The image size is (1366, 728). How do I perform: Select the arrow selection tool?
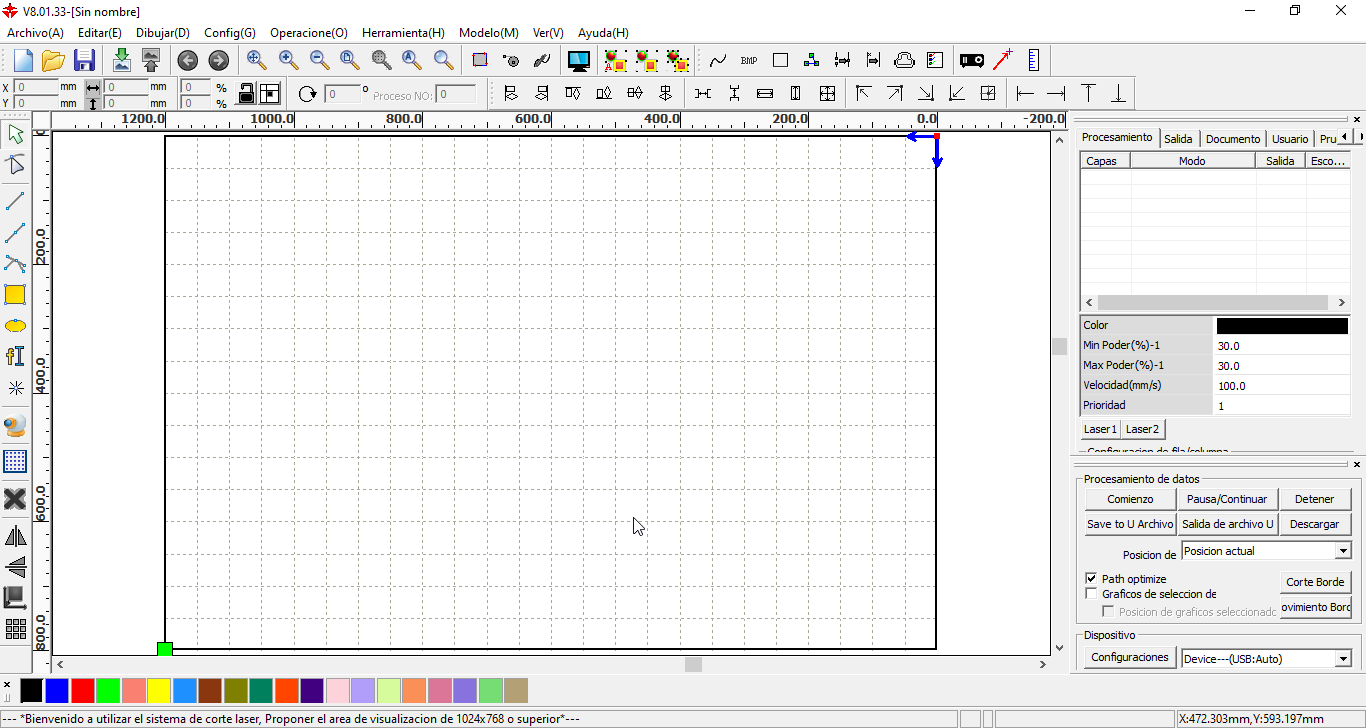pos(16,134)
